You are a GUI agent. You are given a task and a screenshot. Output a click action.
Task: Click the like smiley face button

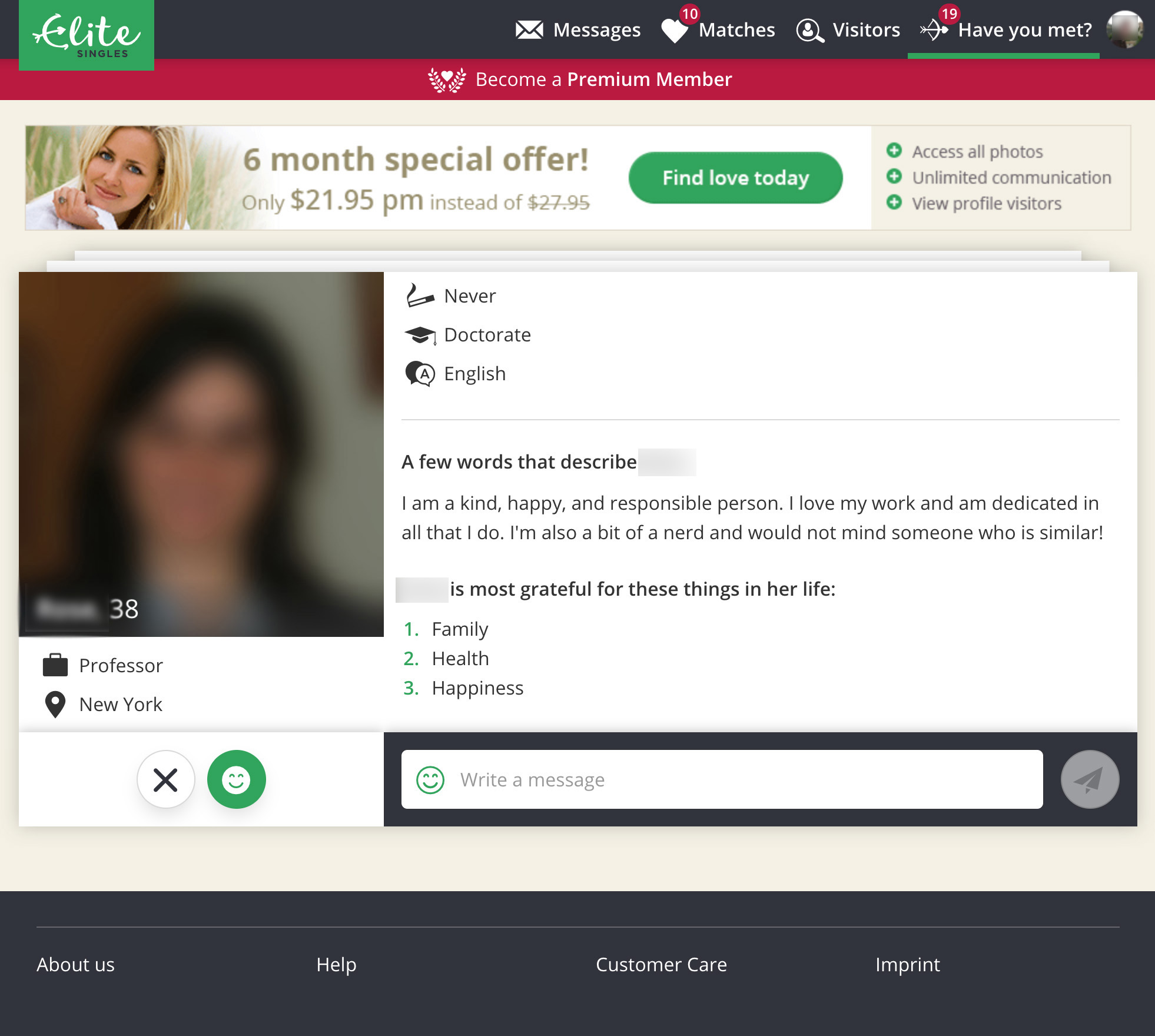pos(236,778)
